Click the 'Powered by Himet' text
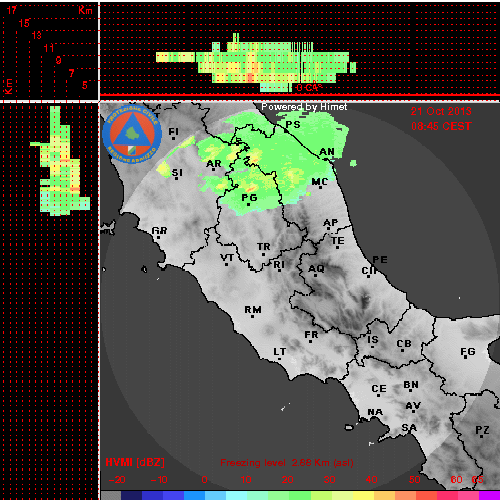This screenshot has height=500, width=500. (x=304, y=107)
